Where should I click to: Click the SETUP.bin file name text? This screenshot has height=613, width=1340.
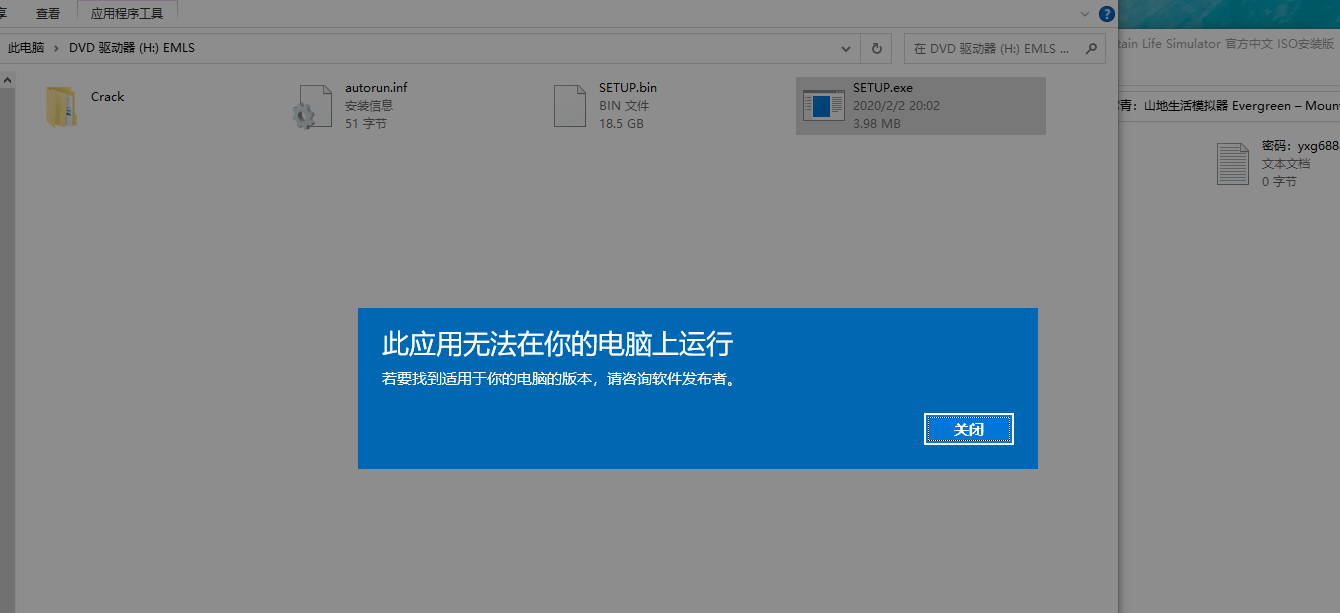[x=628, y=88]
